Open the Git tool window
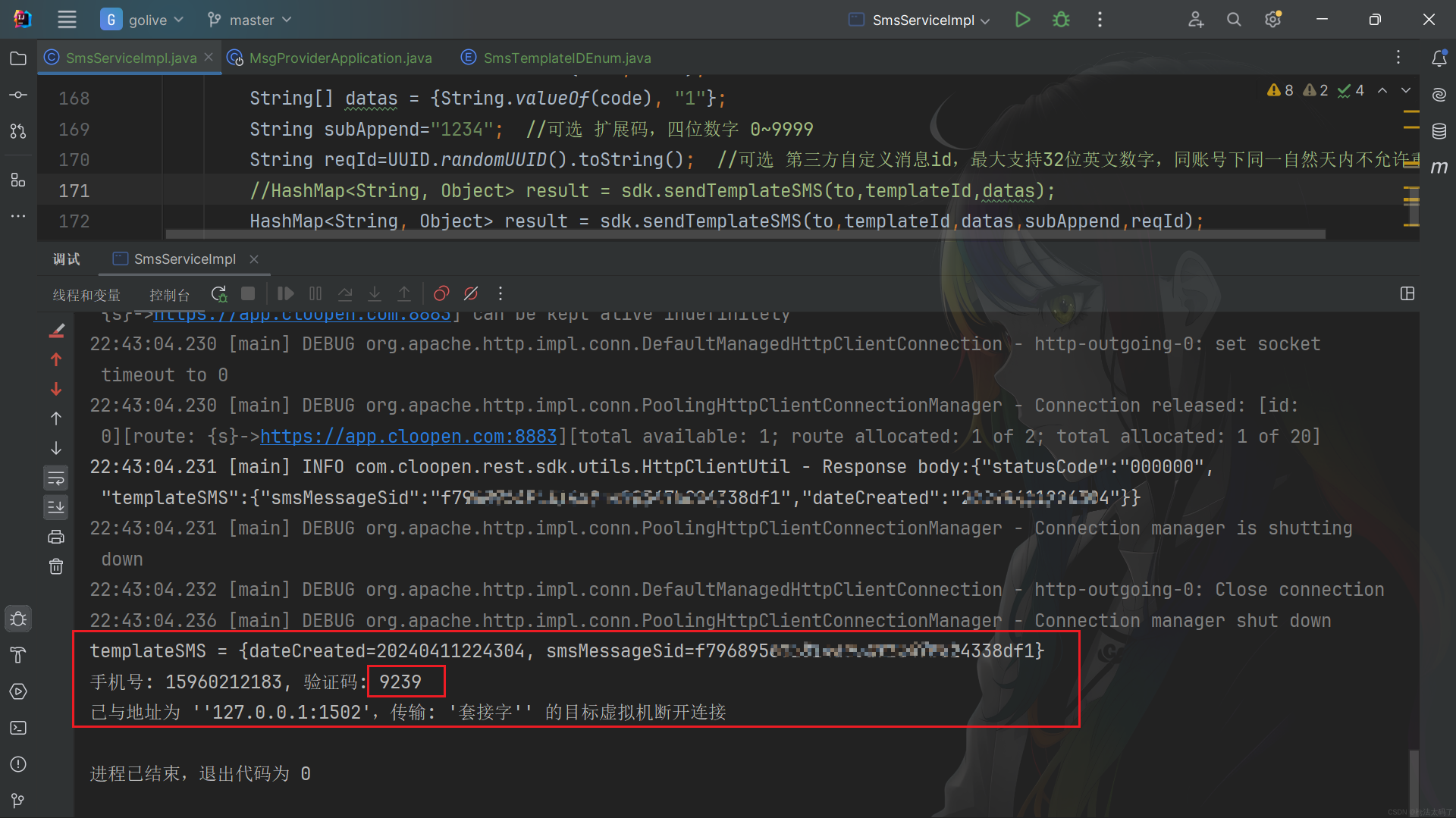 18,801
